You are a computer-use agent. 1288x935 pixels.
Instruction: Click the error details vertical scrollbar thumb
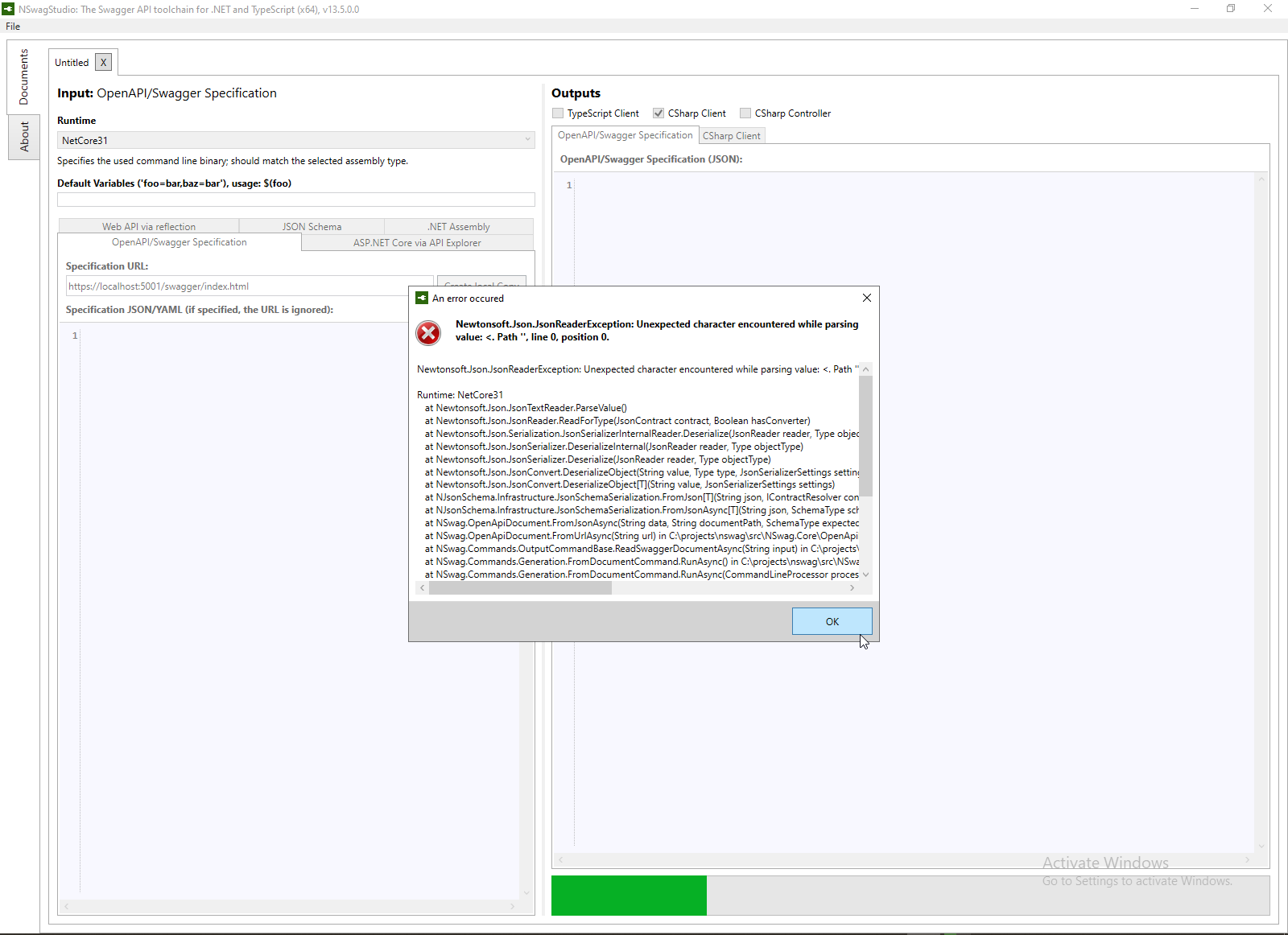point(866,436)
